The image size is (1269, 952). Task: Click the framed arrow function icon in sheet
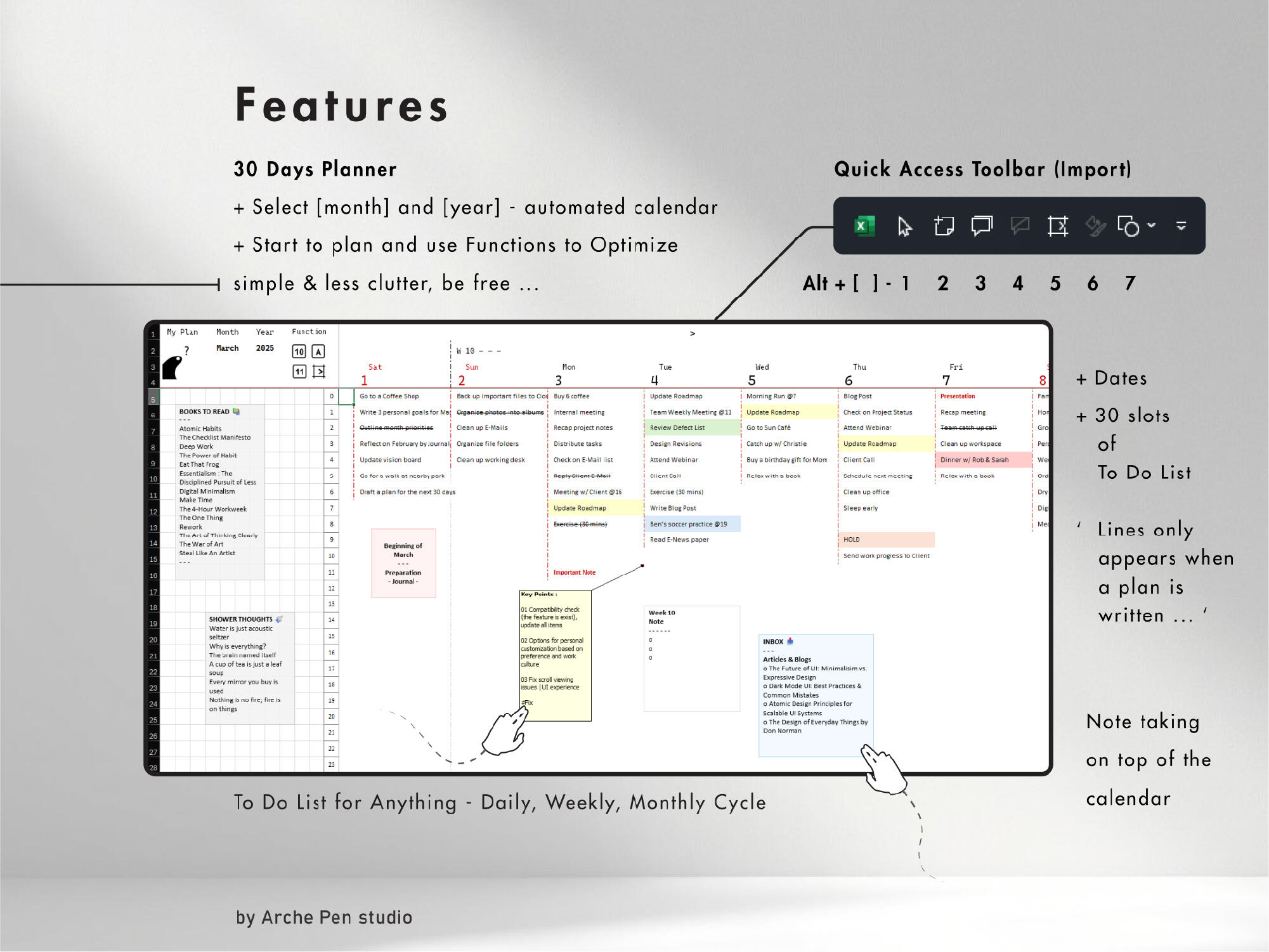(318, 372)
